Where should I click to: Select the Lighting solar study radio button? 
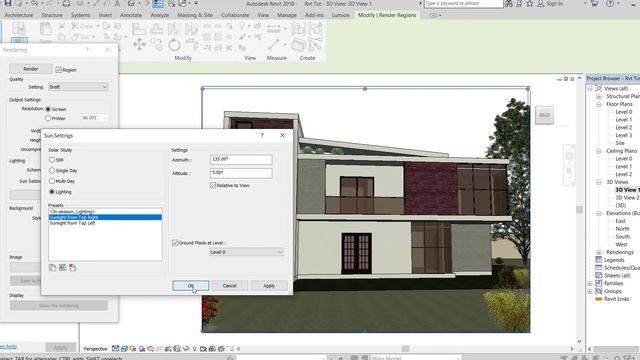point(52,192)
